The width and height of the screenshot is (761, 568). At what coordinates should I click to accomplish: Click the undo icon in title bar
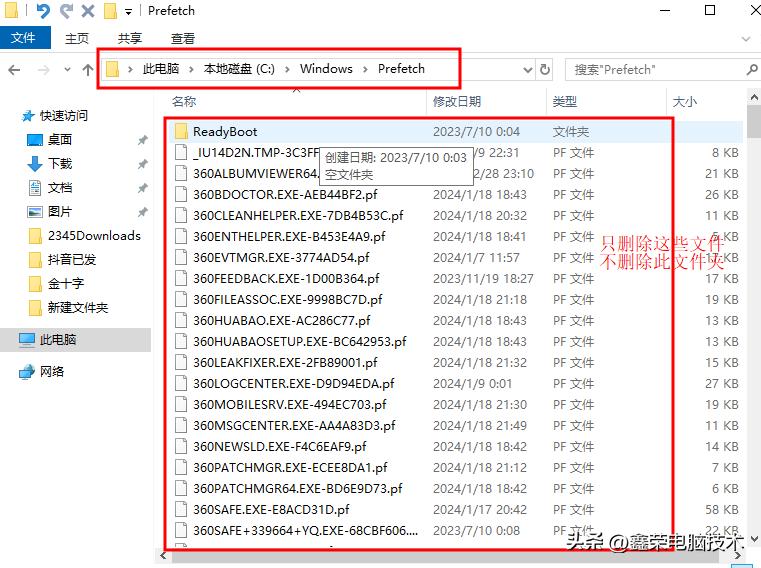[43, 11]
